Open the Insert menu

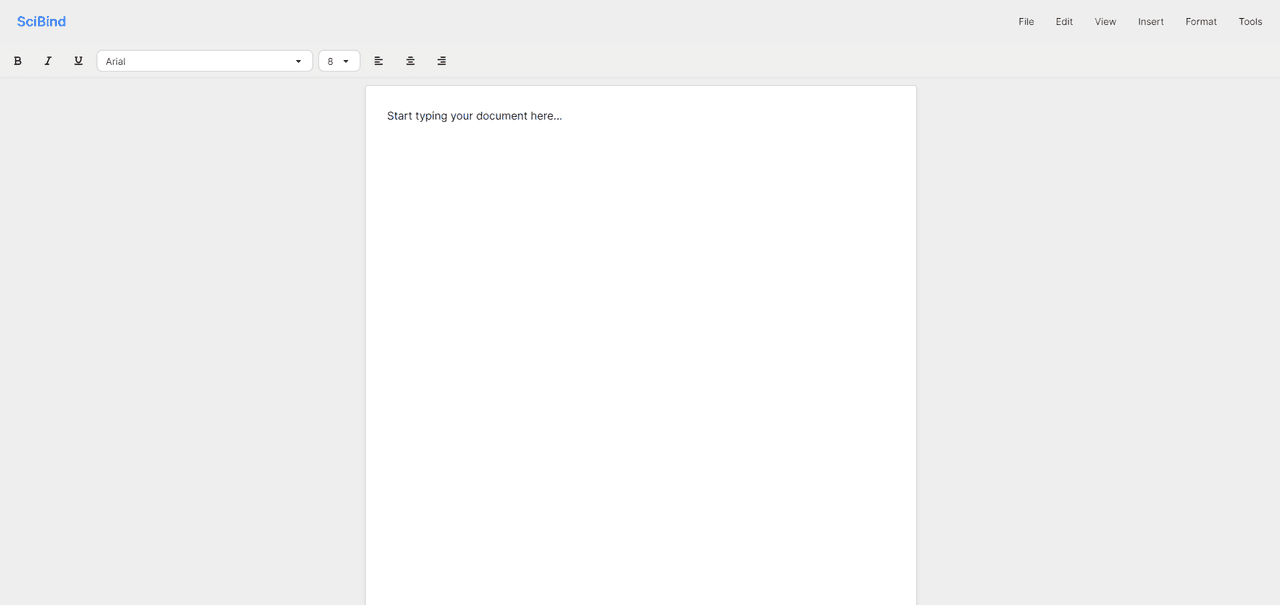pos(1150,21)
